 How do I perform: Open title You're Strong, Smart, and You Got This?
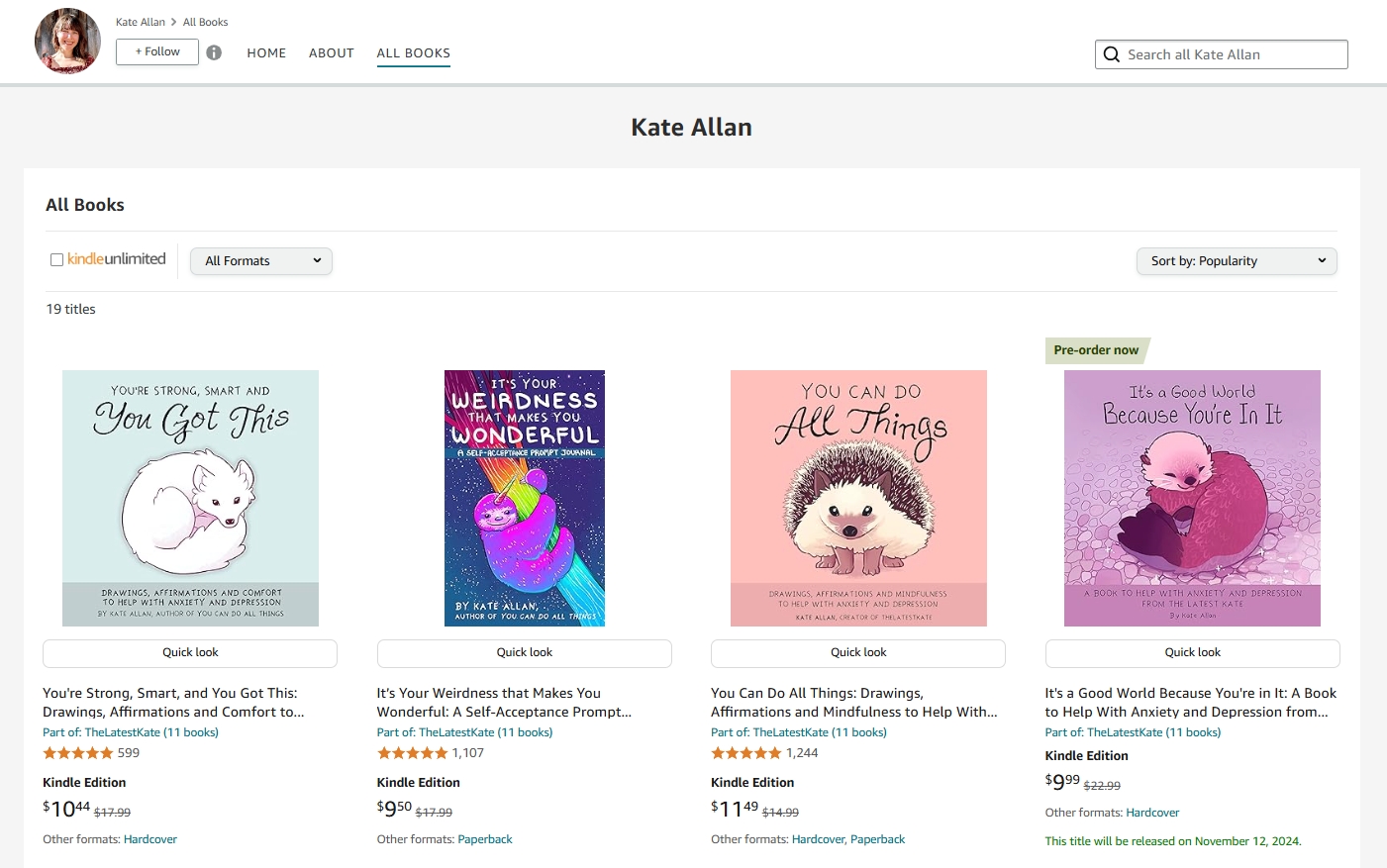click(x=173, y=703)
